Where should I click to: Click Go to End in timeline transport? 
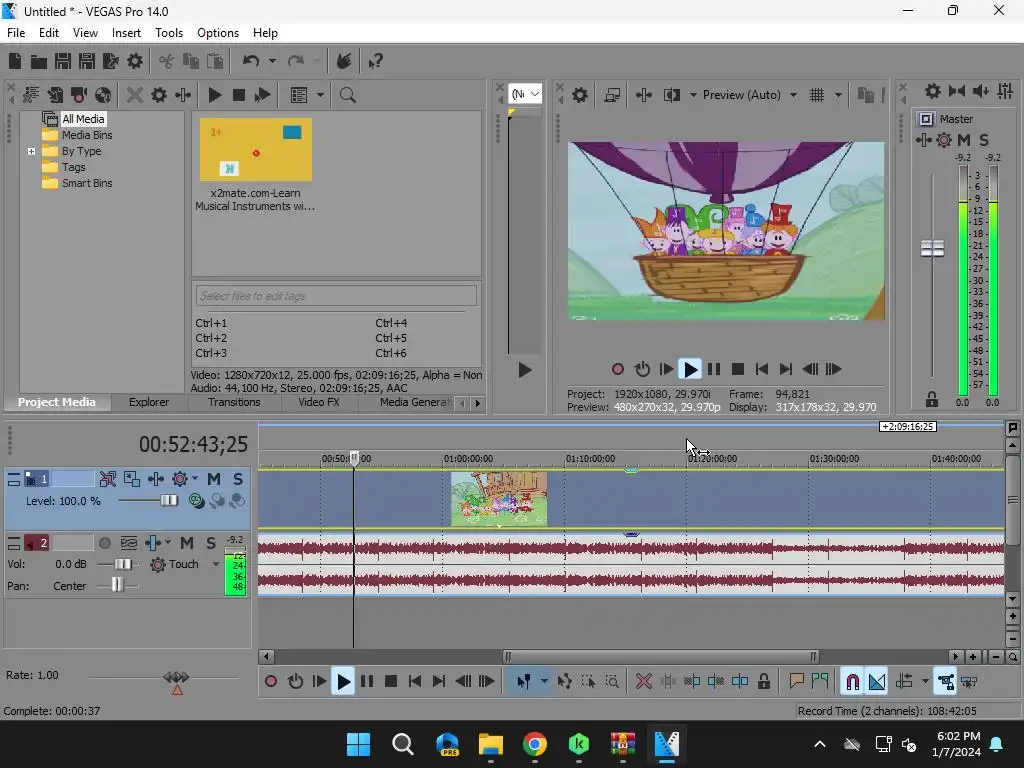[x=439, y=682]
